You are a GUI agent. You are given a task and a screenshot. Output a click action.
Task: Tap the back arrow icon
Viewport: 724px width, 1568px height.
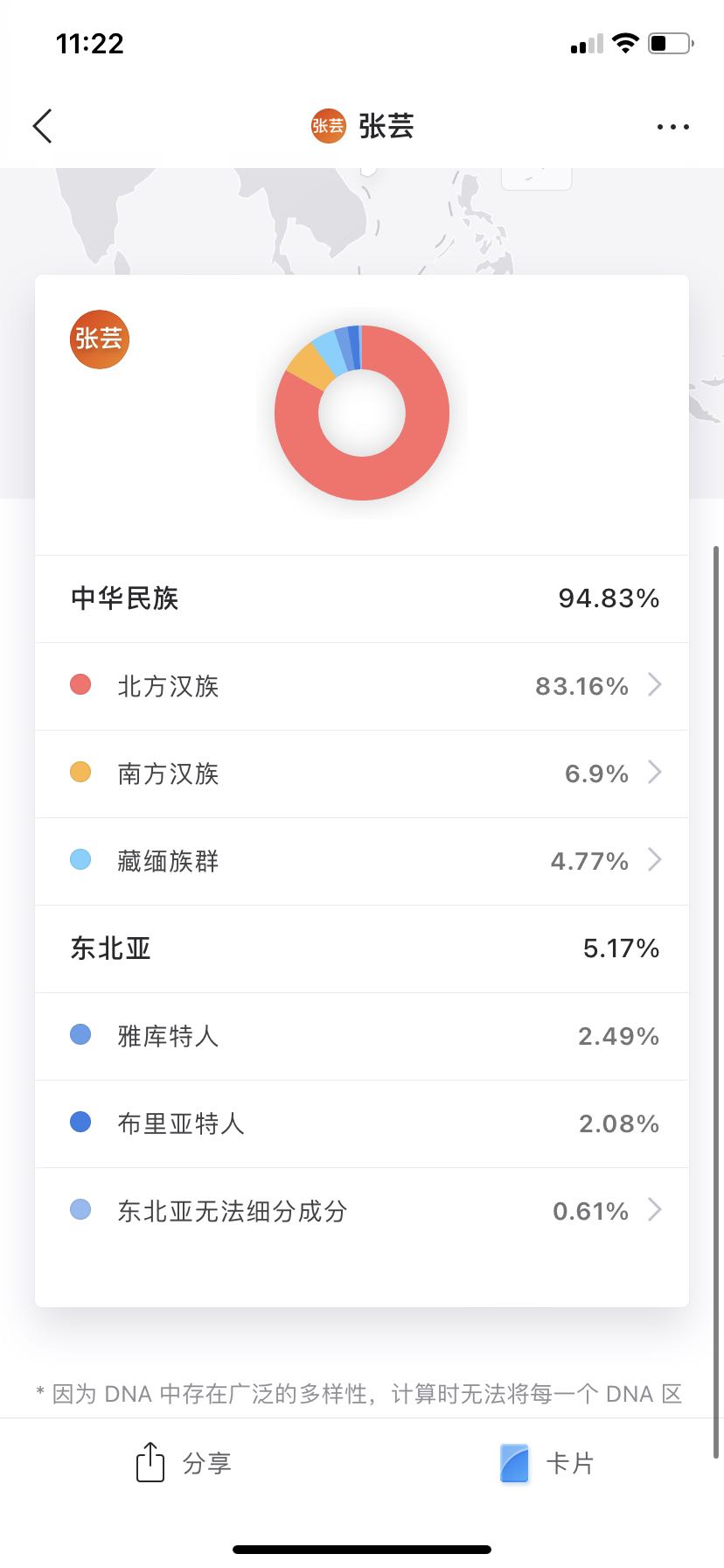point(43,126)
